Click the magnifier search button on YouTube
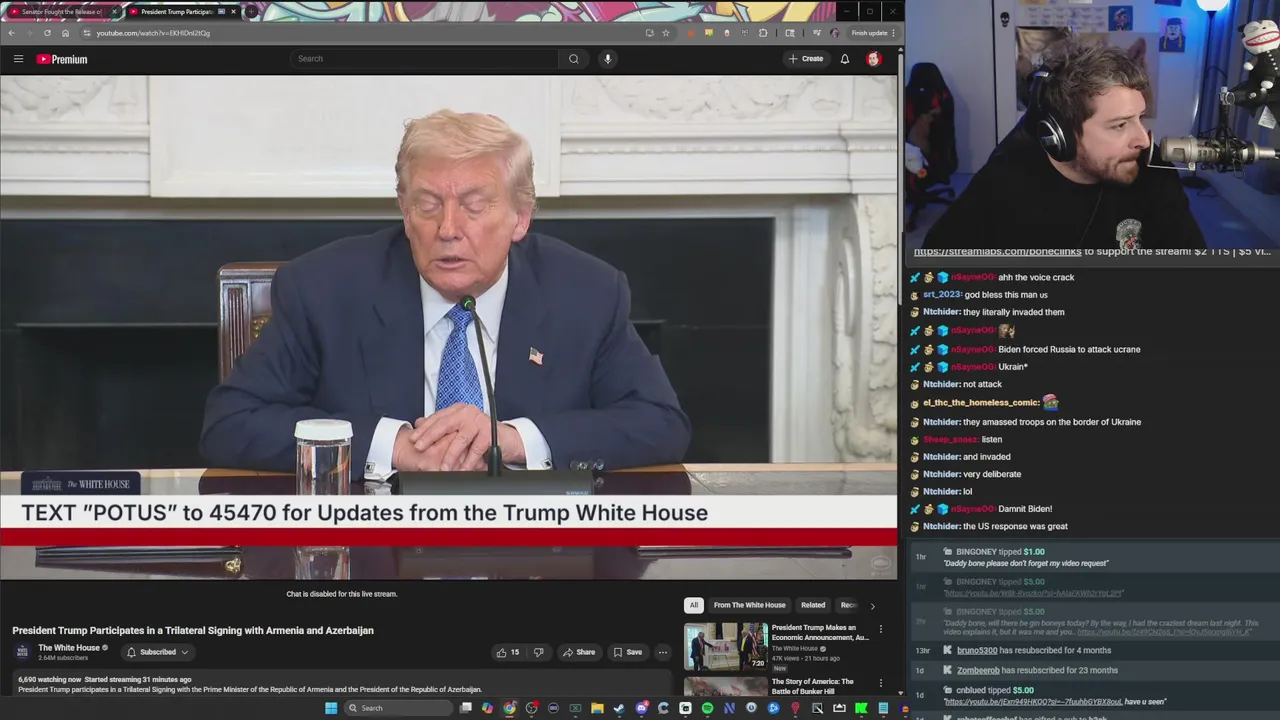This screenshot has height=720, width=1280. 574,59
